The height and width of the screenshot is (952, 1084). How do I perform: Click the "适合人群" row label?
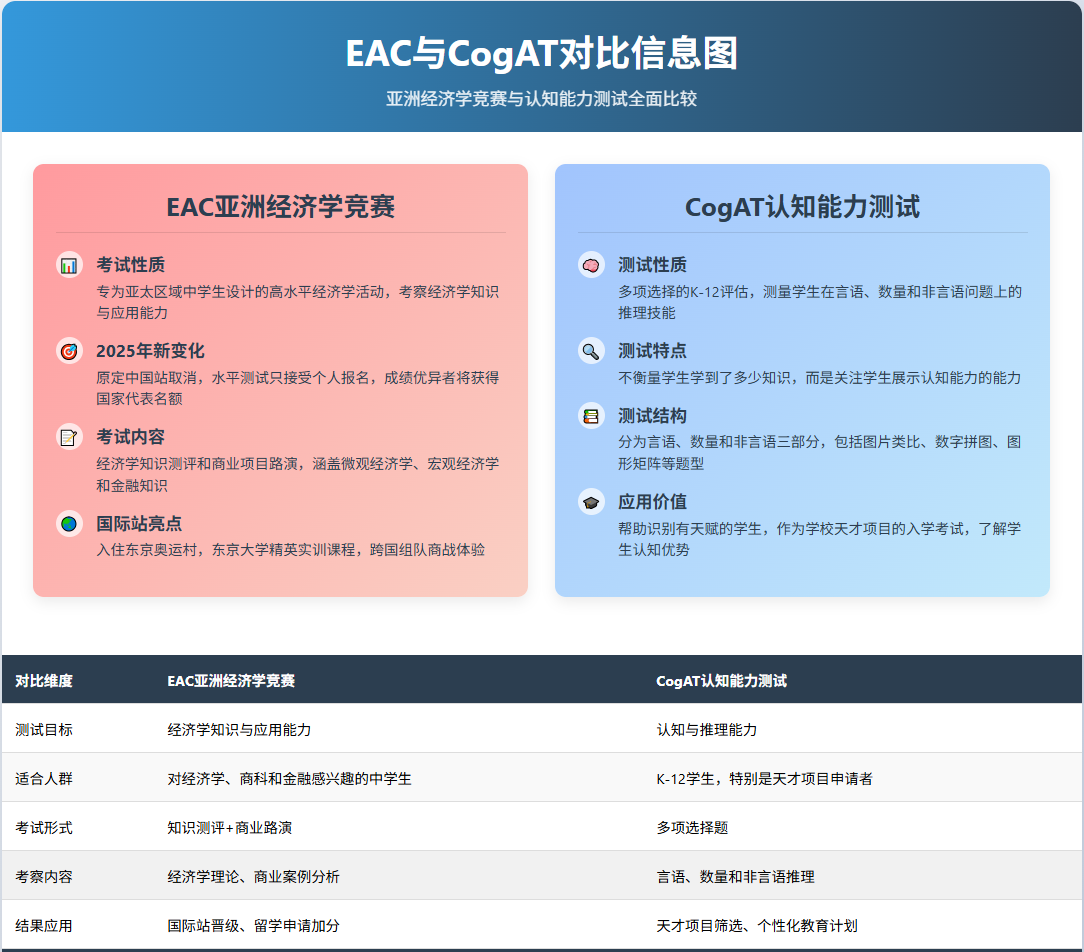point(44,779)
